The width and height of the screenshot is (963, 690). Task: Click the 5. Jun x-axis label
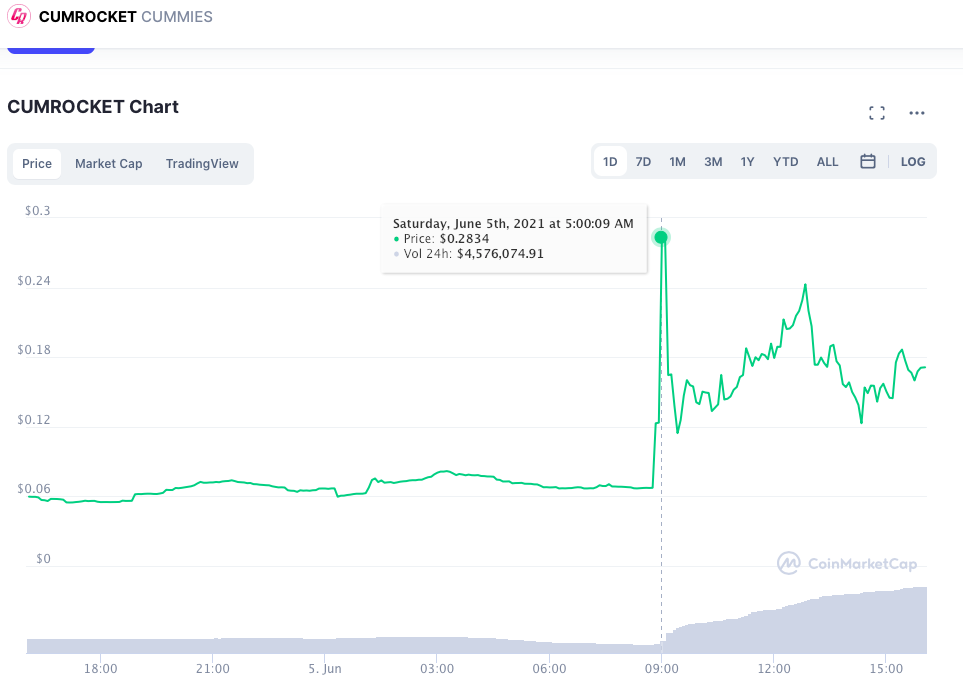tap(325, 668)
